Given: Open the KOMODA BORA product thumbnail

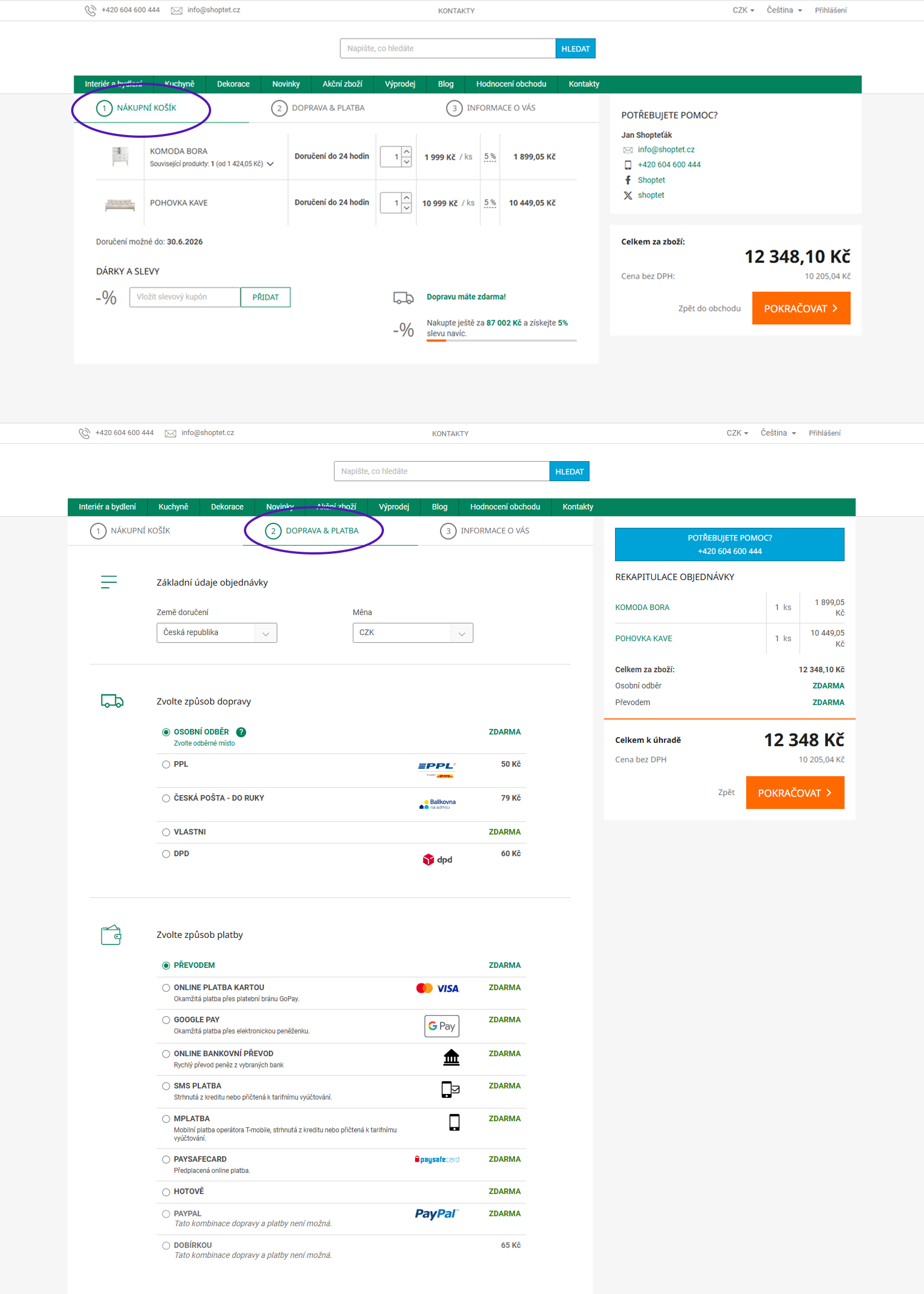Looking at the screenshot, I should click(x=120, y=157).
